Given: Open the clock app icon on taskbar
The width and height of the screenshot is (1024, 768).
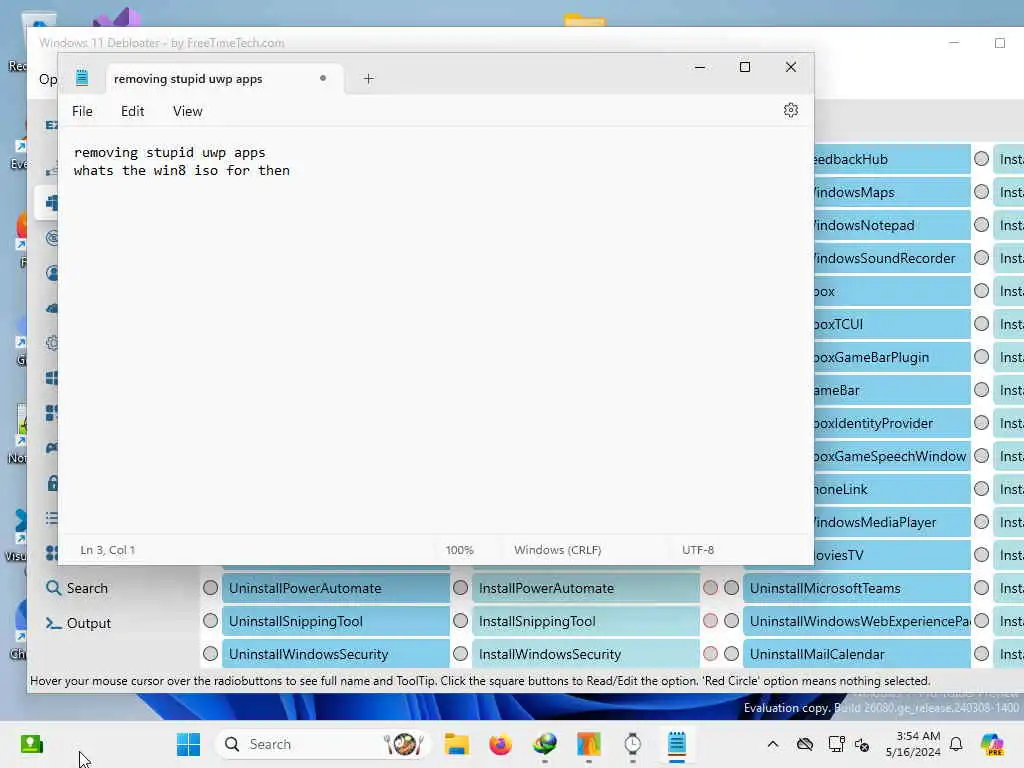Looking at the screenshot, I should (632, 744).
